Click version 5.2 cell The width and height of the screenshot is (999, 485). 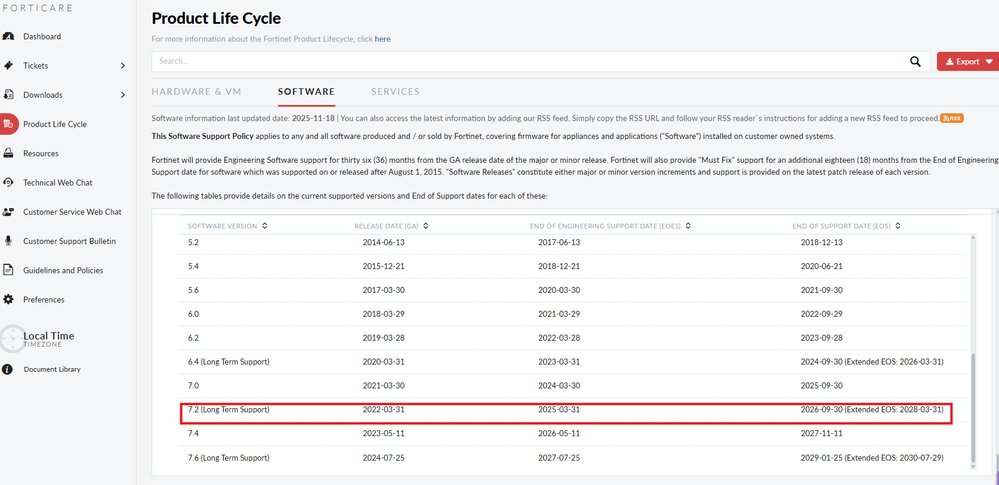click(x=192, y=242)
